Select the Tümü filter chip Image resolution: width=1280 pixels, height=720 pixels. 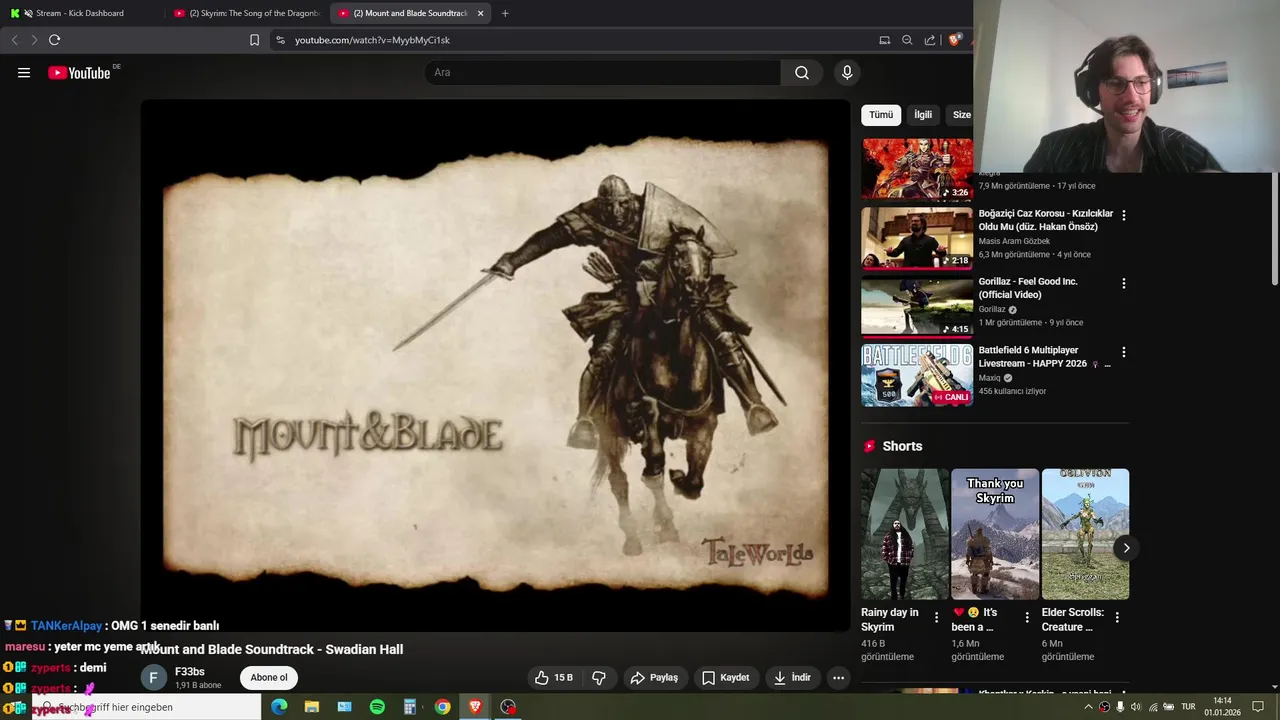point(881,115)
